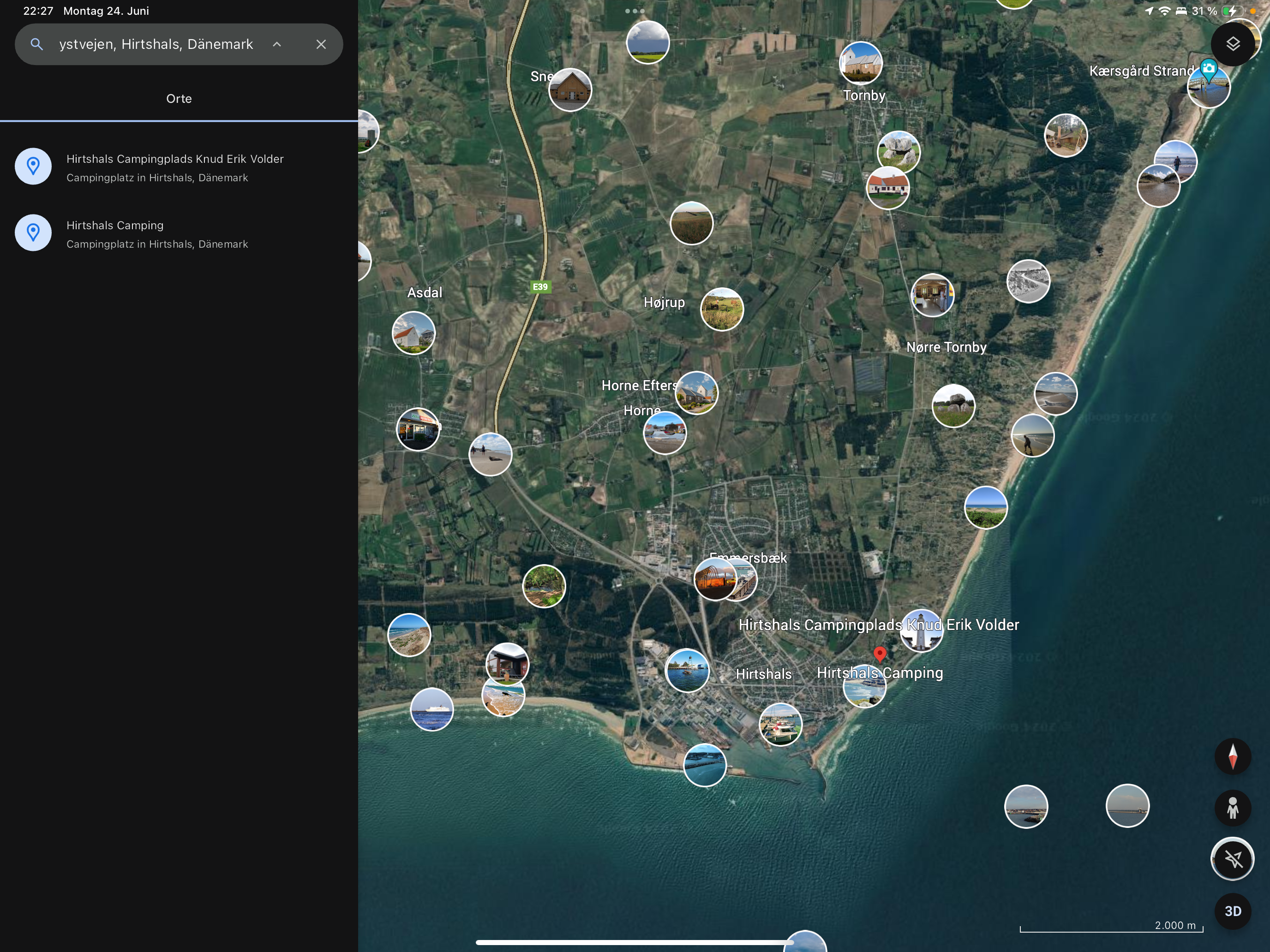
Task: Open the black-and-white road photo
Action: coord(1028,281)
